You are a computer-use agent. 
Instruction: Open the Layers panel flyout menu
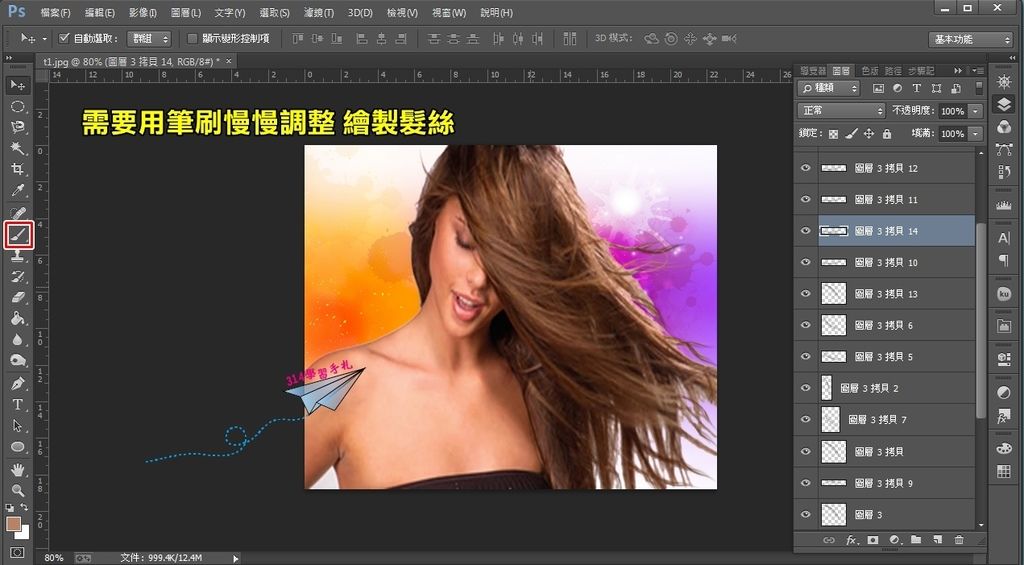point(978,71)
